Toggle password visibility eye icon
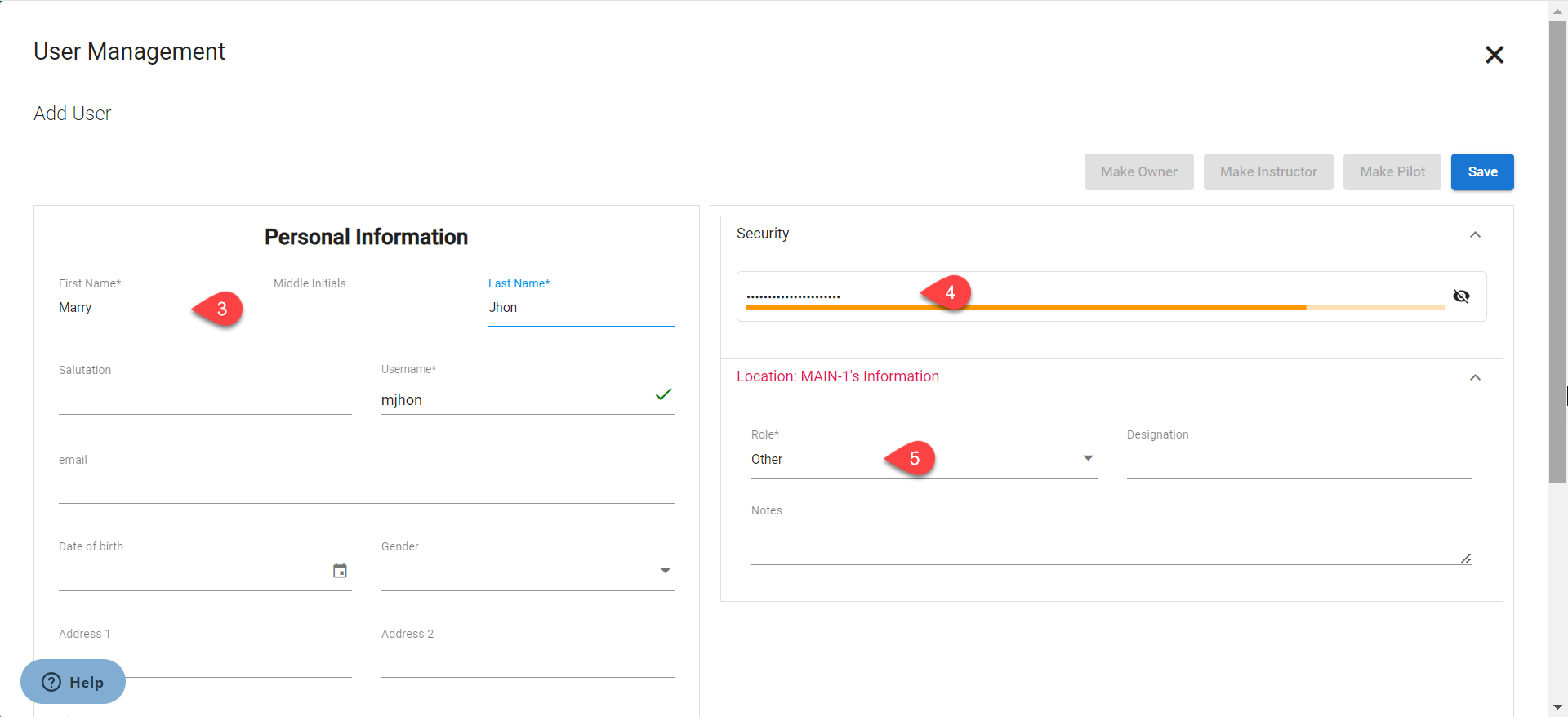 [x=1461, y=296]
